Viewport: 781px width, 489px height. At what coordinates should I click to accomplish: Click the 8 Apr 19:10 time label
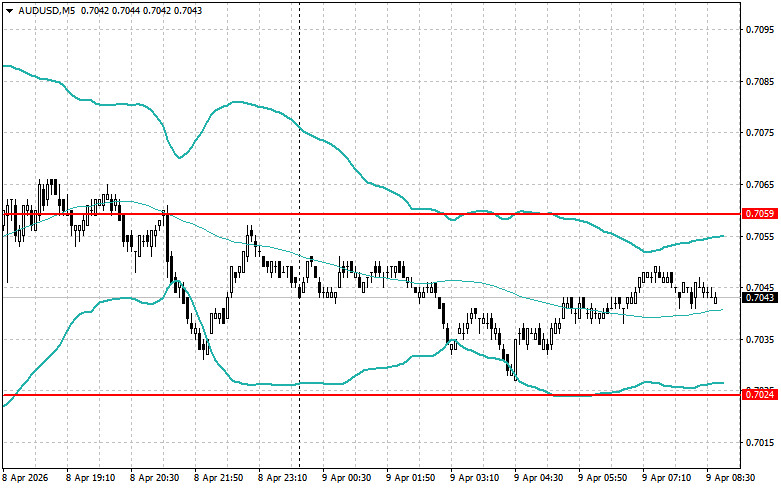pos(91,478)
